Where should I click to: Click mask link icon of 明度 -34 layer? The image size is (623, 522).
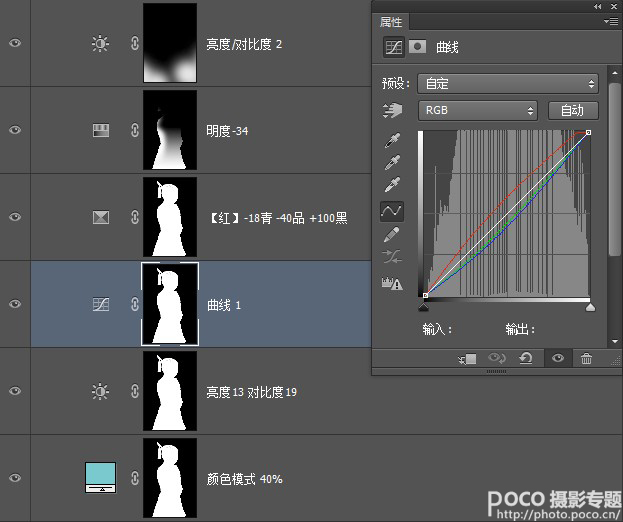click(x=135, y=130)
